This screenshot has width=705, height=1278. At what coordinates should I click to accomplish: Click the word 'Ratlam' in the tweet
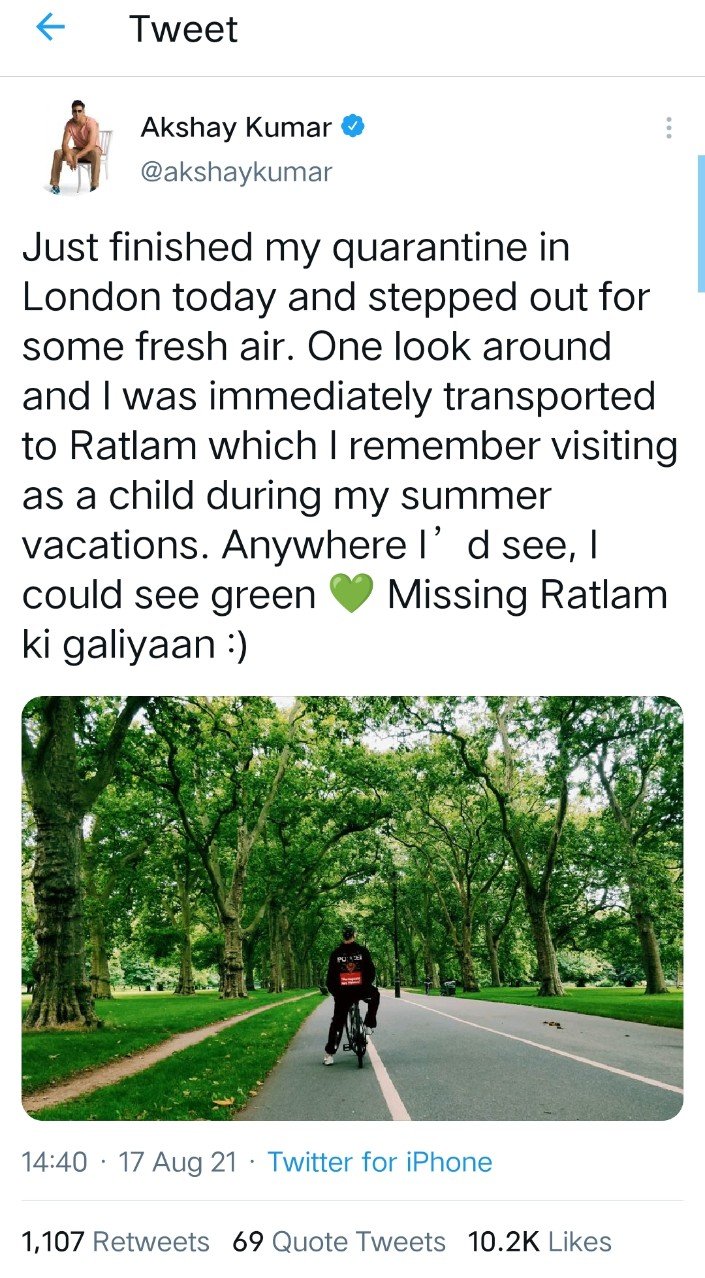point(127,444)
